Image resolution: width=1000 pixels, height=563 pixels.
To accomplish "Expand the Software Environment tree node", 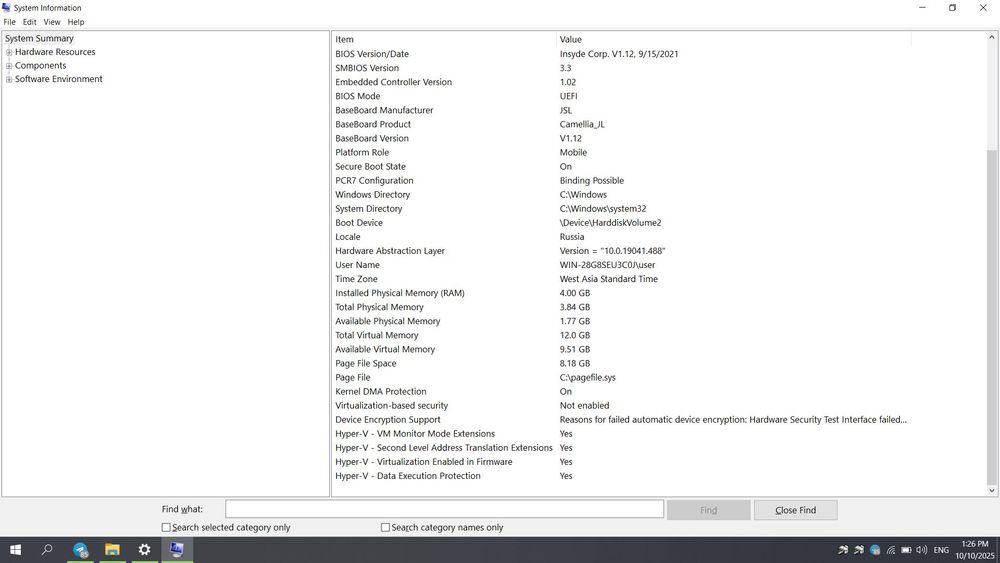I will point(9,79).
